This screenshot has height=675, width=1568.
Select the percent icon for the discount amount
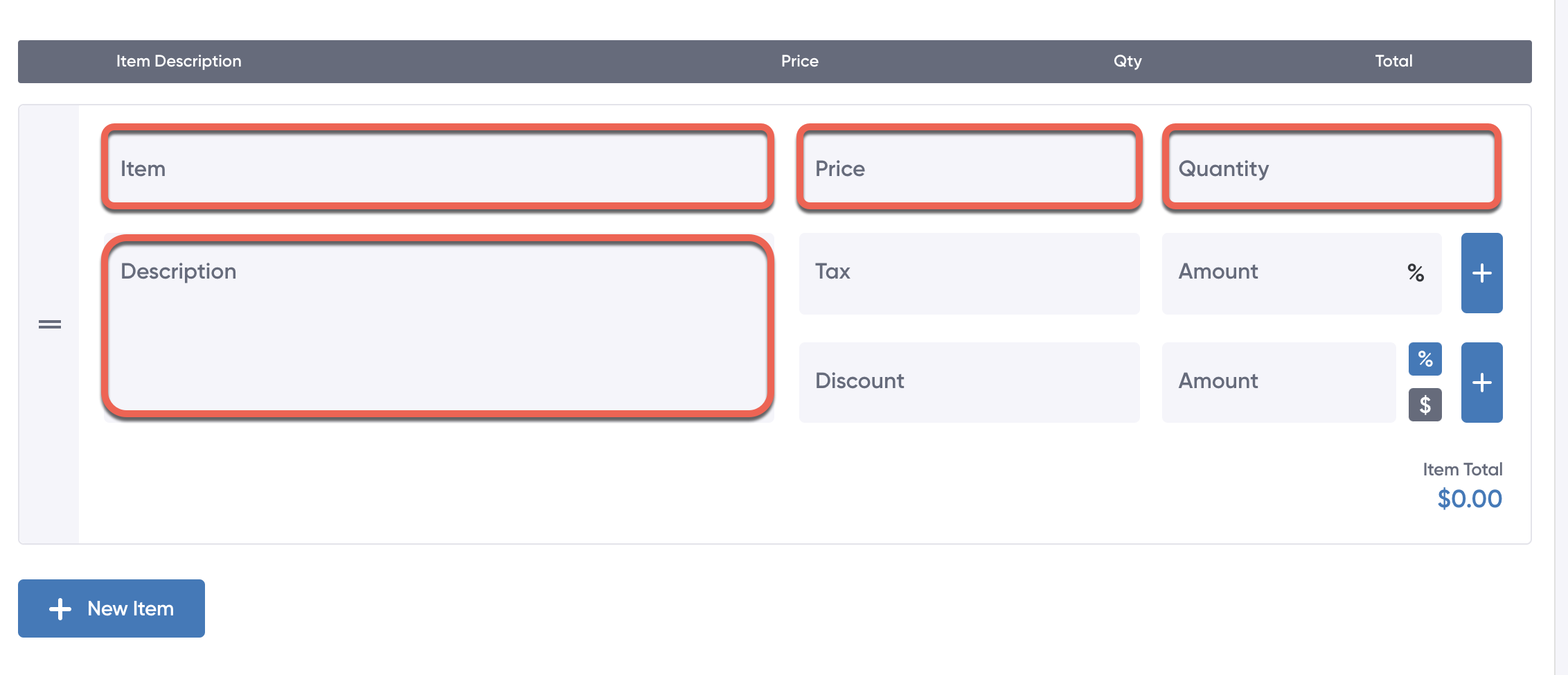[1424, 359]
